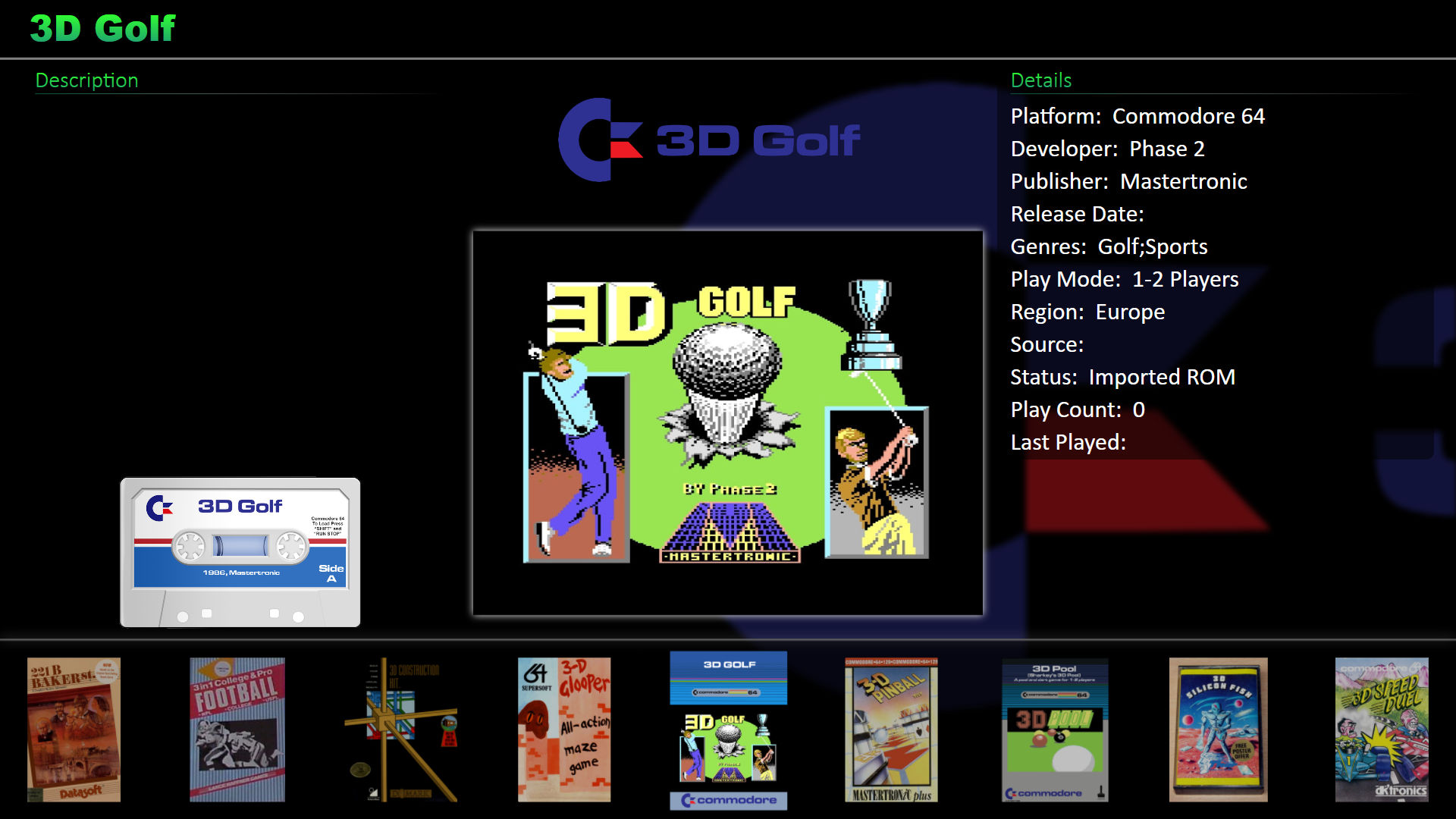Select the 221B Baker Street cover

click(x=74, y=730)
